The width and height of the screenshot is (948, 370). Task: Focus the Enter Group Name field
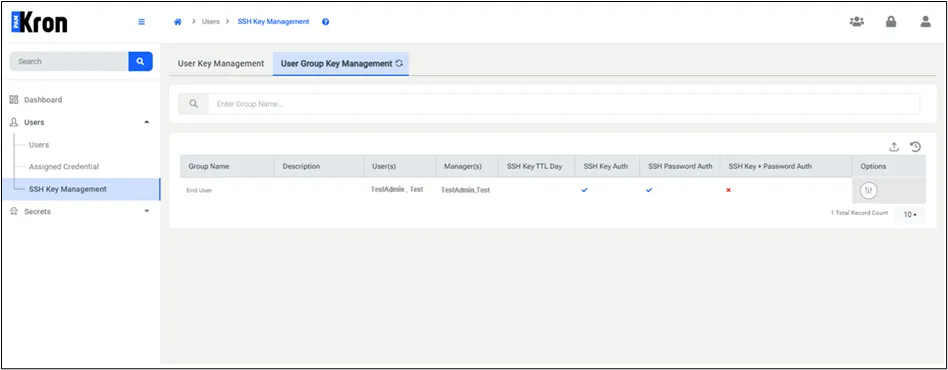click(564, 104)
